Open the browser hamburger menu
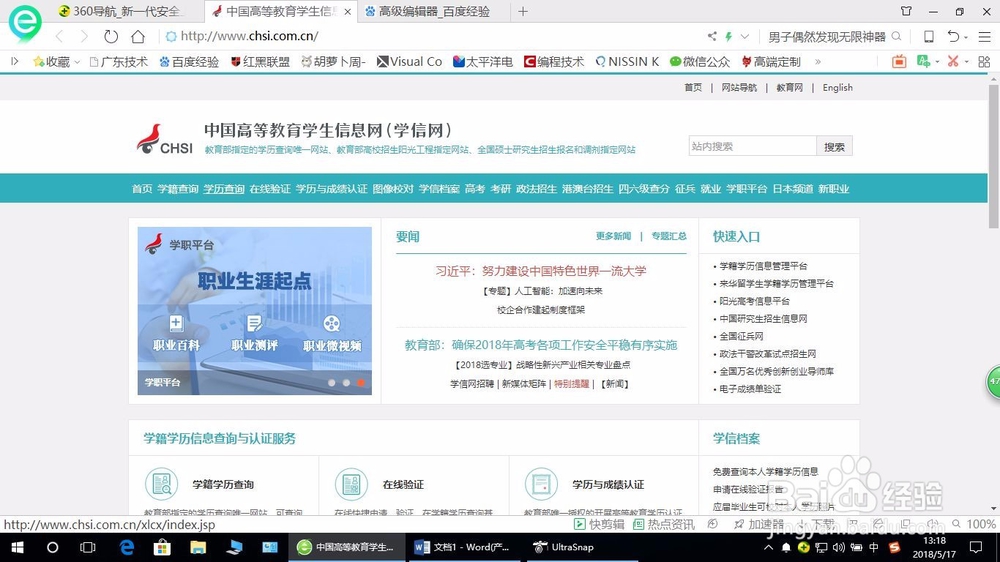The width and height of the screenshot is (1000, 562). [x=985, y=37]
